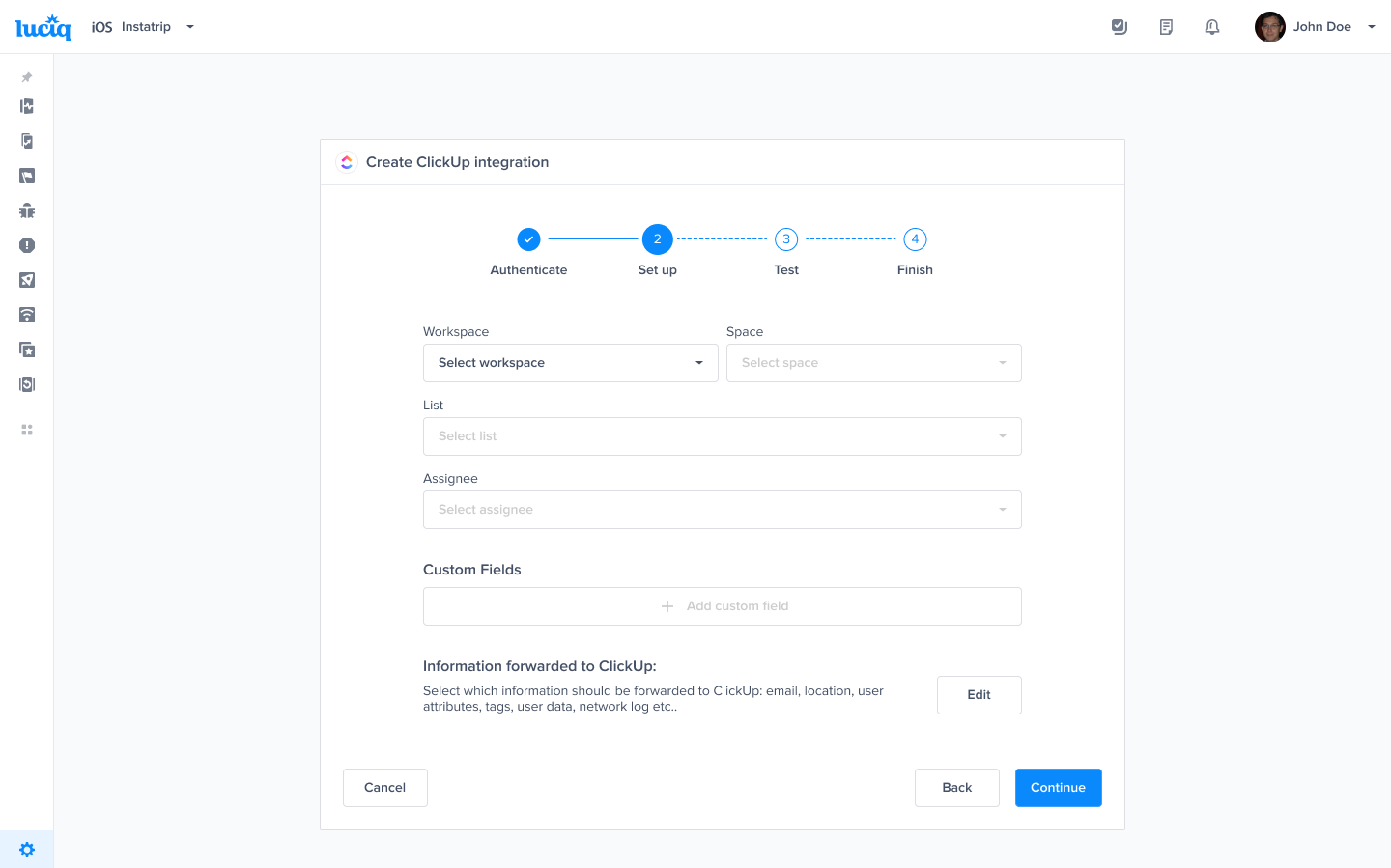Switch to the Authenticate step
Image resolution: width=1391 pixels, height=868 pixels.
pyautogui.click(x=528, y=238)
